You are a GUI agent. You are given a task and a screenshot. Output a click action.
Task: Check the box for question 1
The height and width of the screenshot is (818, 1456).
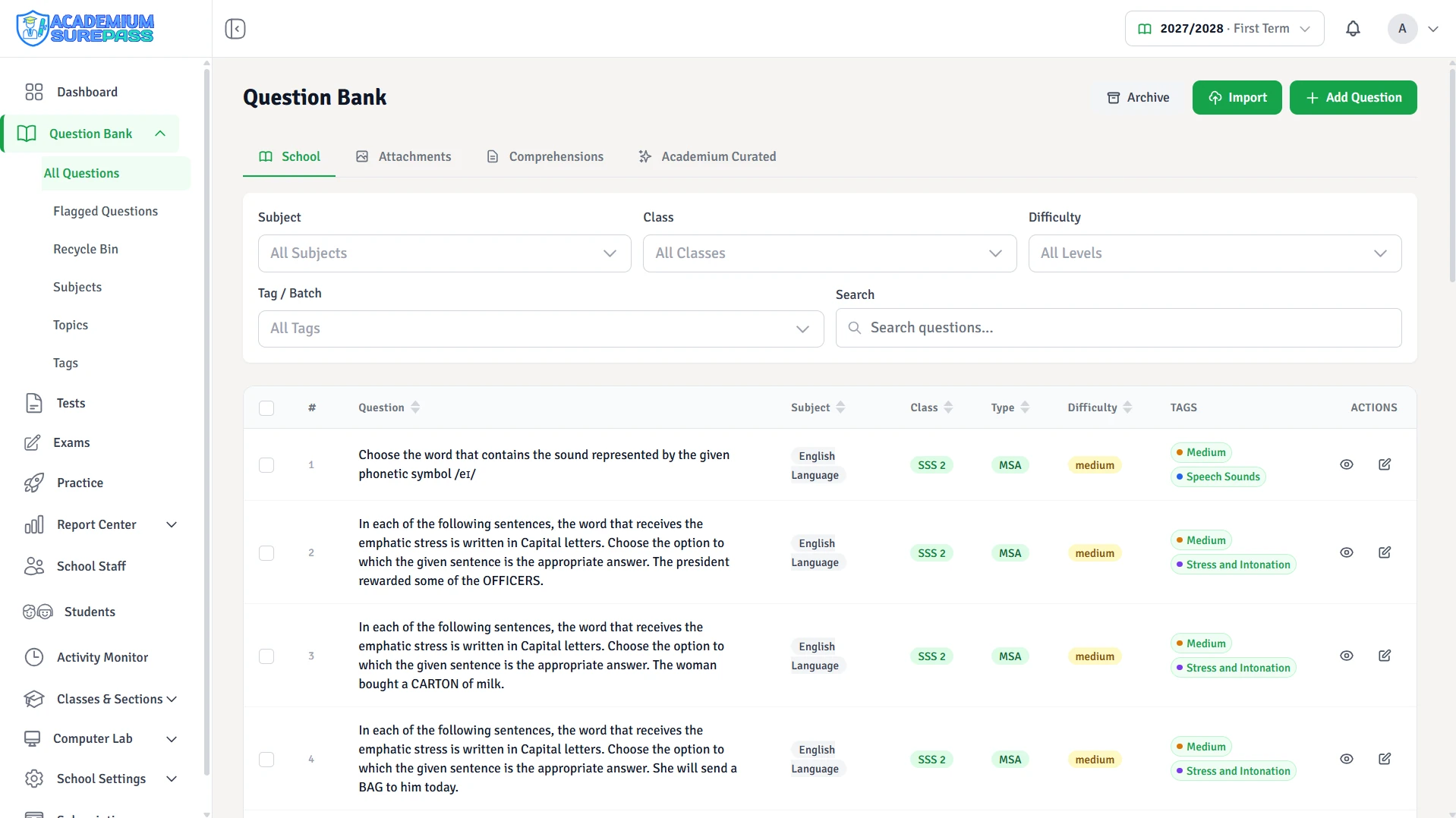[x=266, y=465]
